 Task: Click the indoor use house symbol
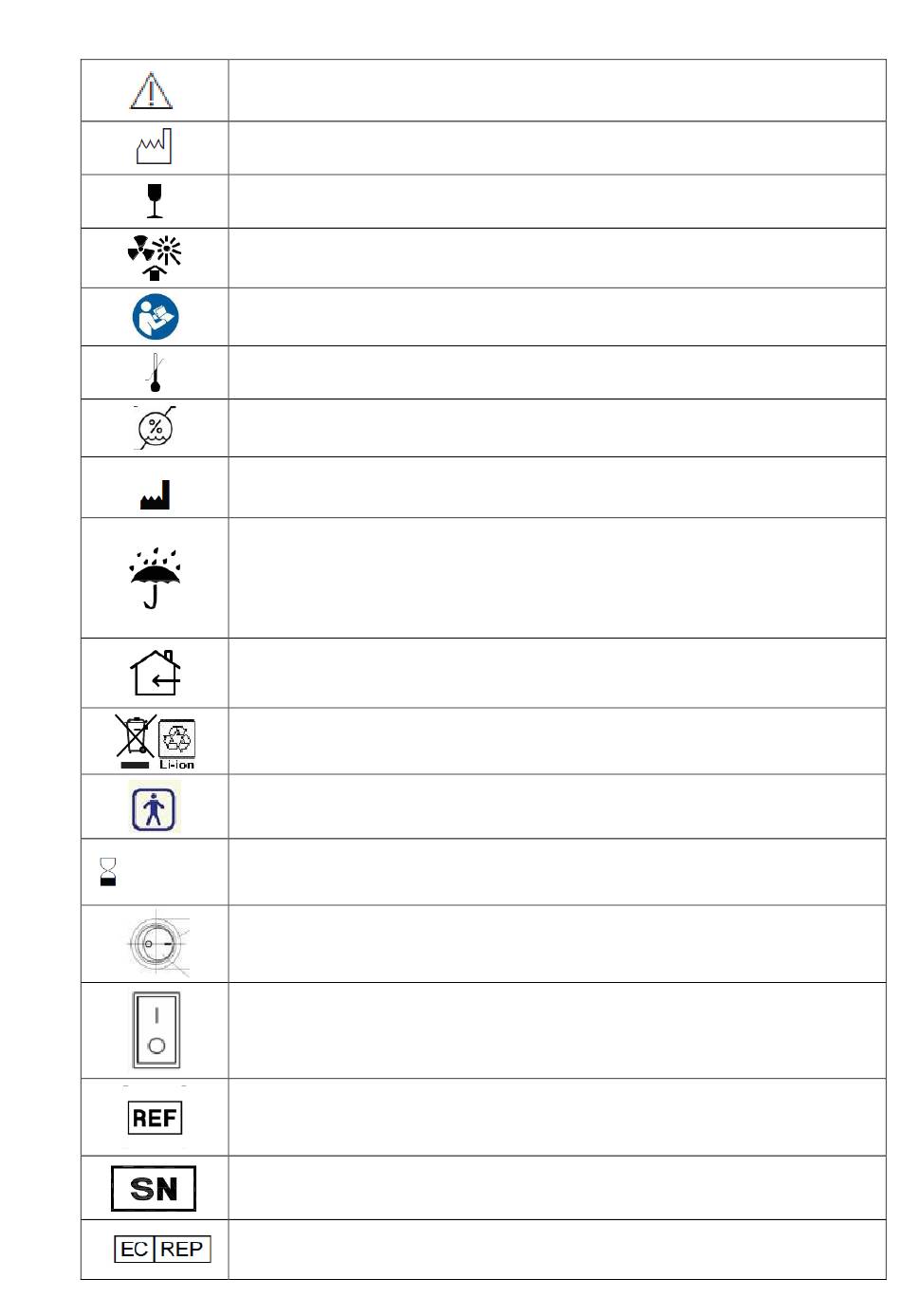tap(156, 673)
